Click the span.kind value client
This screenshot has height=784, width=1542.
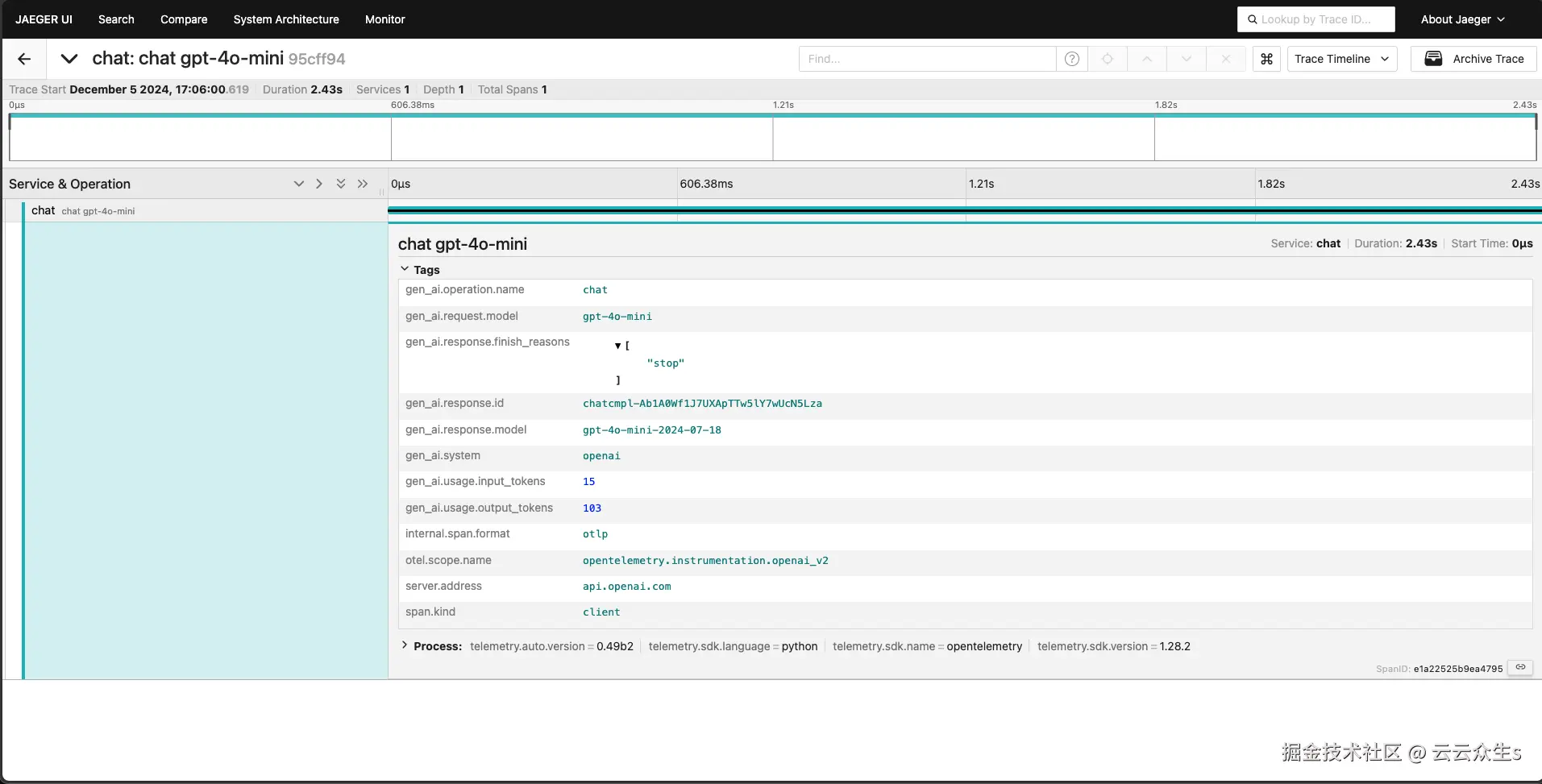601,612
